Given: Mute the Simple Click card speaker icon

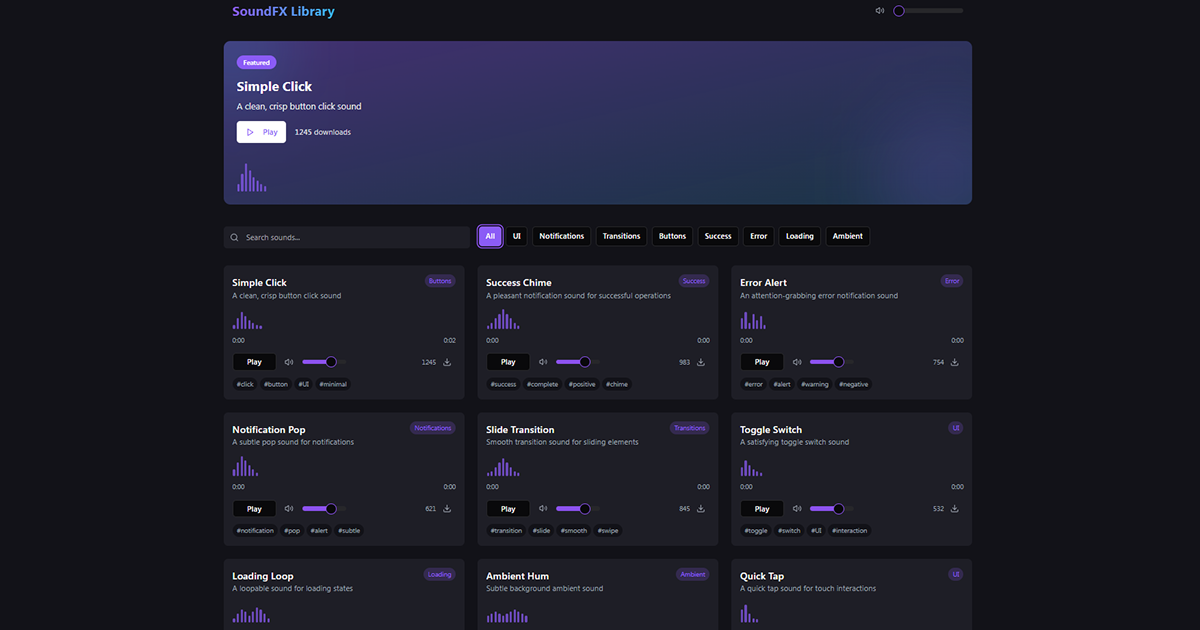Looking at the screenshot, I should [x=289, y=362].
